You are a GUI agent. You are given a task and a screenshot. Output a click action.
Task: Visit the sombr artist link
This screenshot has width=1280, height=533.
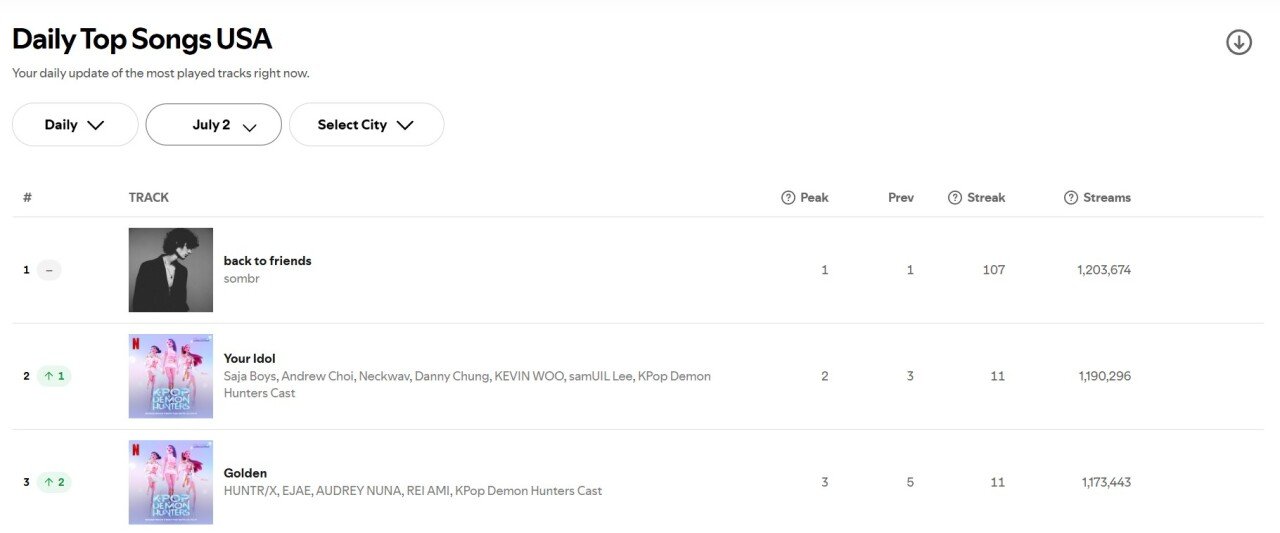241,279
